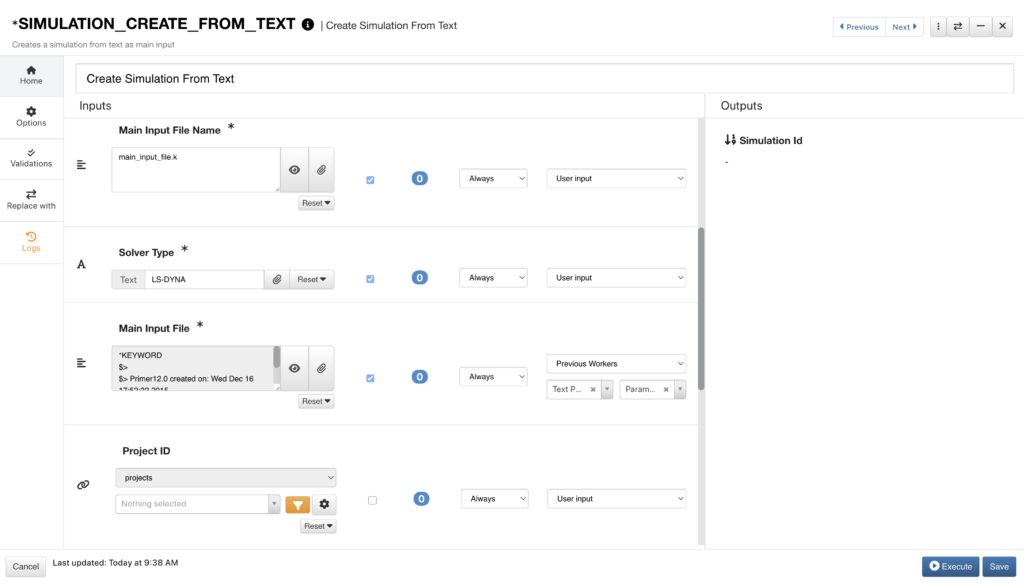This screenshot has height=585, width=1024.
Task: Click the Execute button
Action: tap(950, 567)
